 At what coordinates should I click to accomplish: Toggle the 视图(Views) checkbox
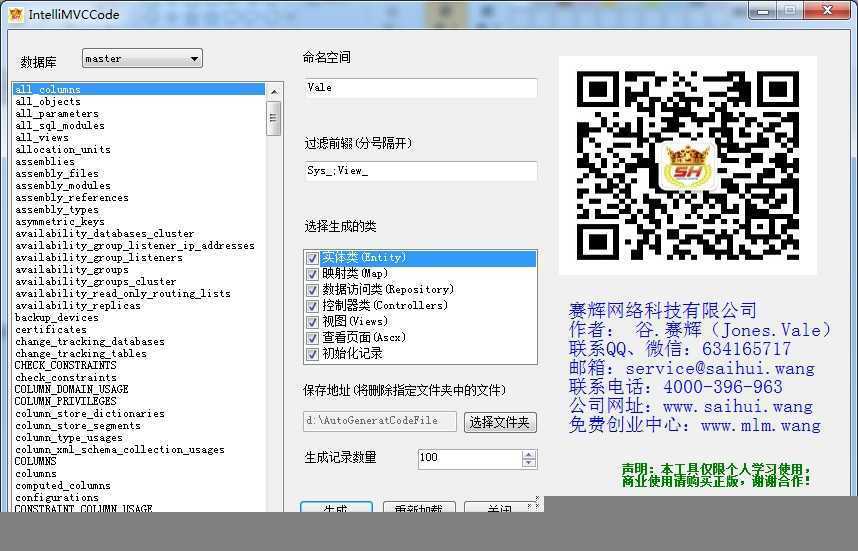pyautogui.click(x=312, y=322)
